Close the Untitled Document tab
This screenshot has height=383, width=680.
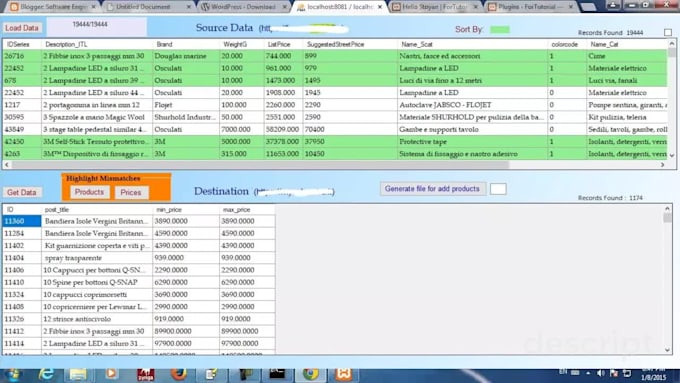189,7
